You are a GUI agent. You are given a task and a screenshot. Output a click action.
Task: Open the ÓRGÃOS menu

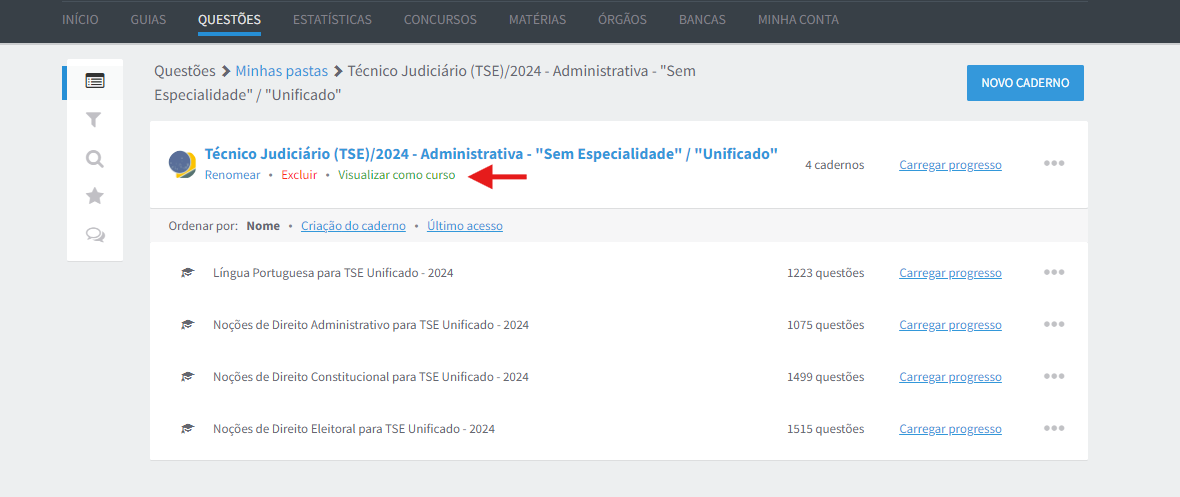(622, 20)
